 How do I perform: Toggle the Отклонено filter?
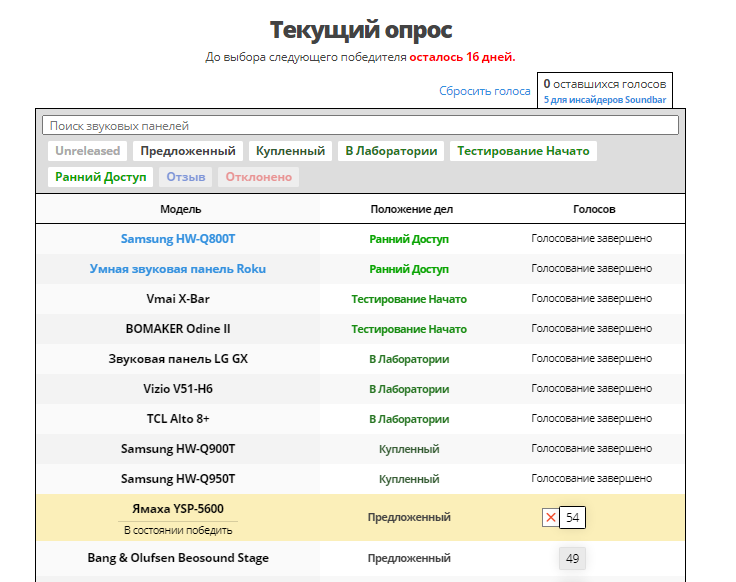coord(258,177)
